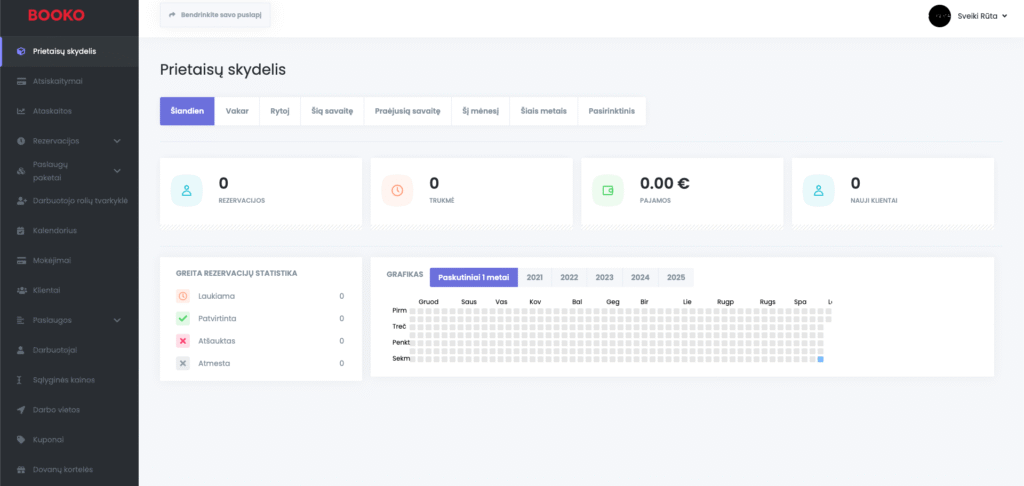This screenshot has height=486, width=1024.
Task: Click the green Patvirtinta checkmark icon
Action: [x=183, y=318]
